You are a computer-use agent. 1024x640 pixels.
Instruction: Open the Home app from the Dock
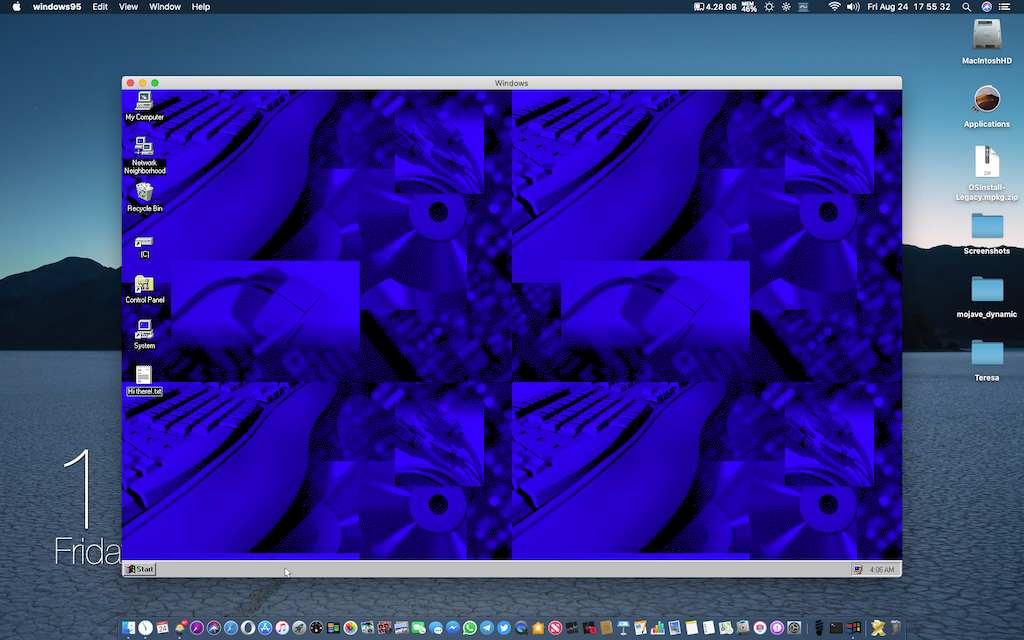(x=538, y=628)
